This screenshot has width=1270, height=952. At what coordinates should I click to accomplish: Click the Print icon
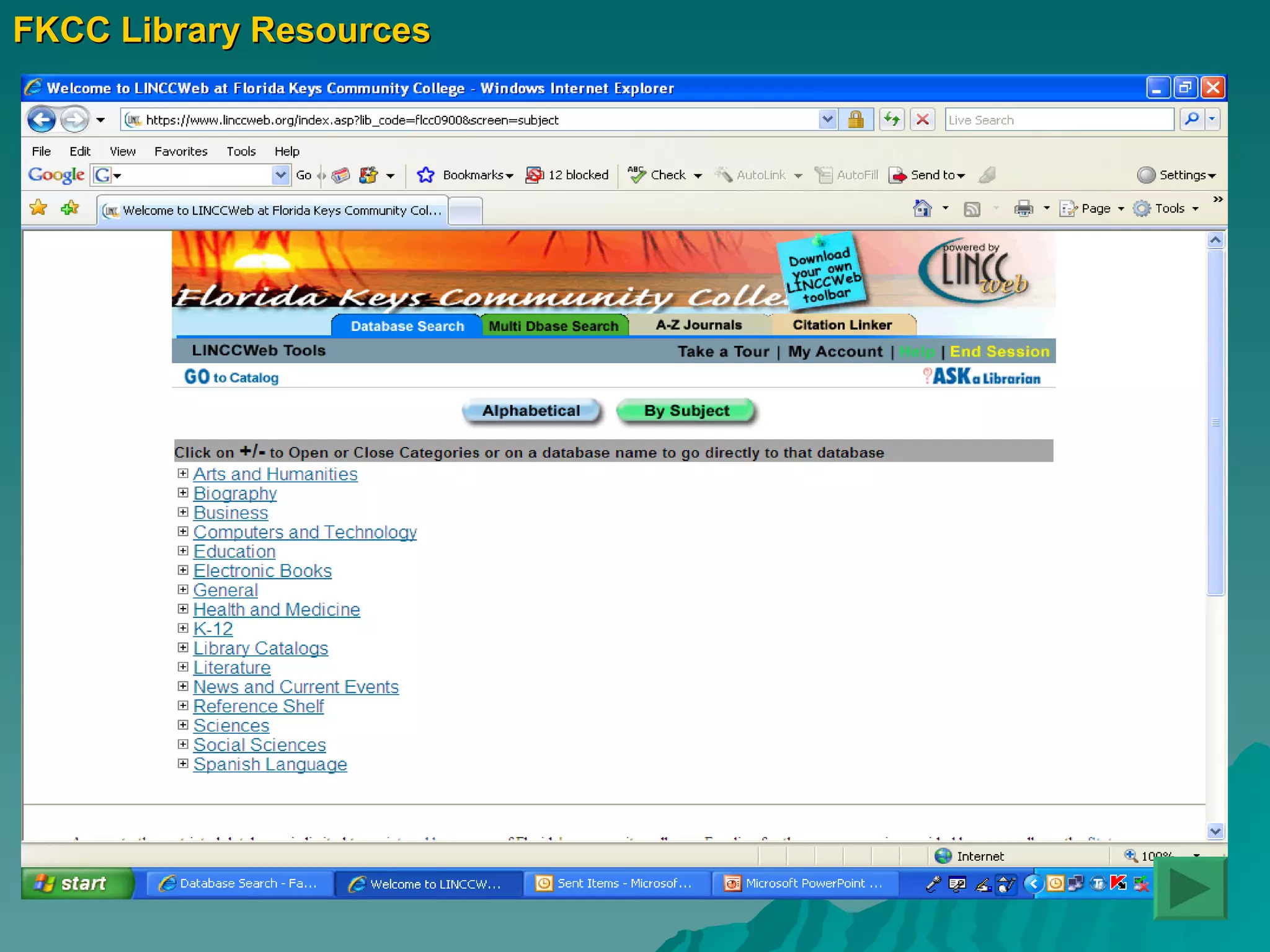click(x=1024, y=209)
